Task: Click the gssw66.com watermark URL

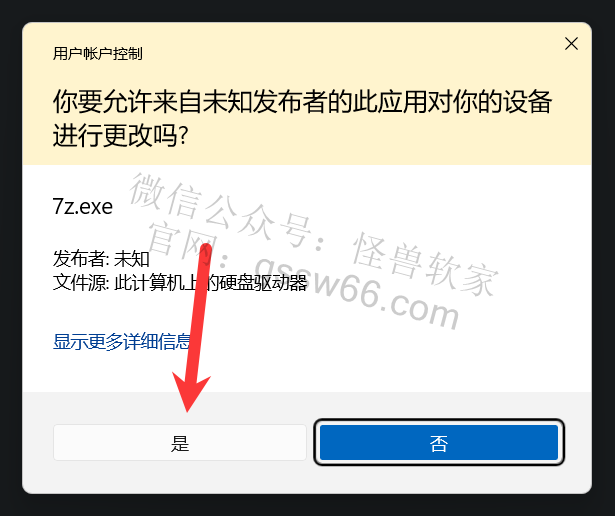Action: pos(356,292)
